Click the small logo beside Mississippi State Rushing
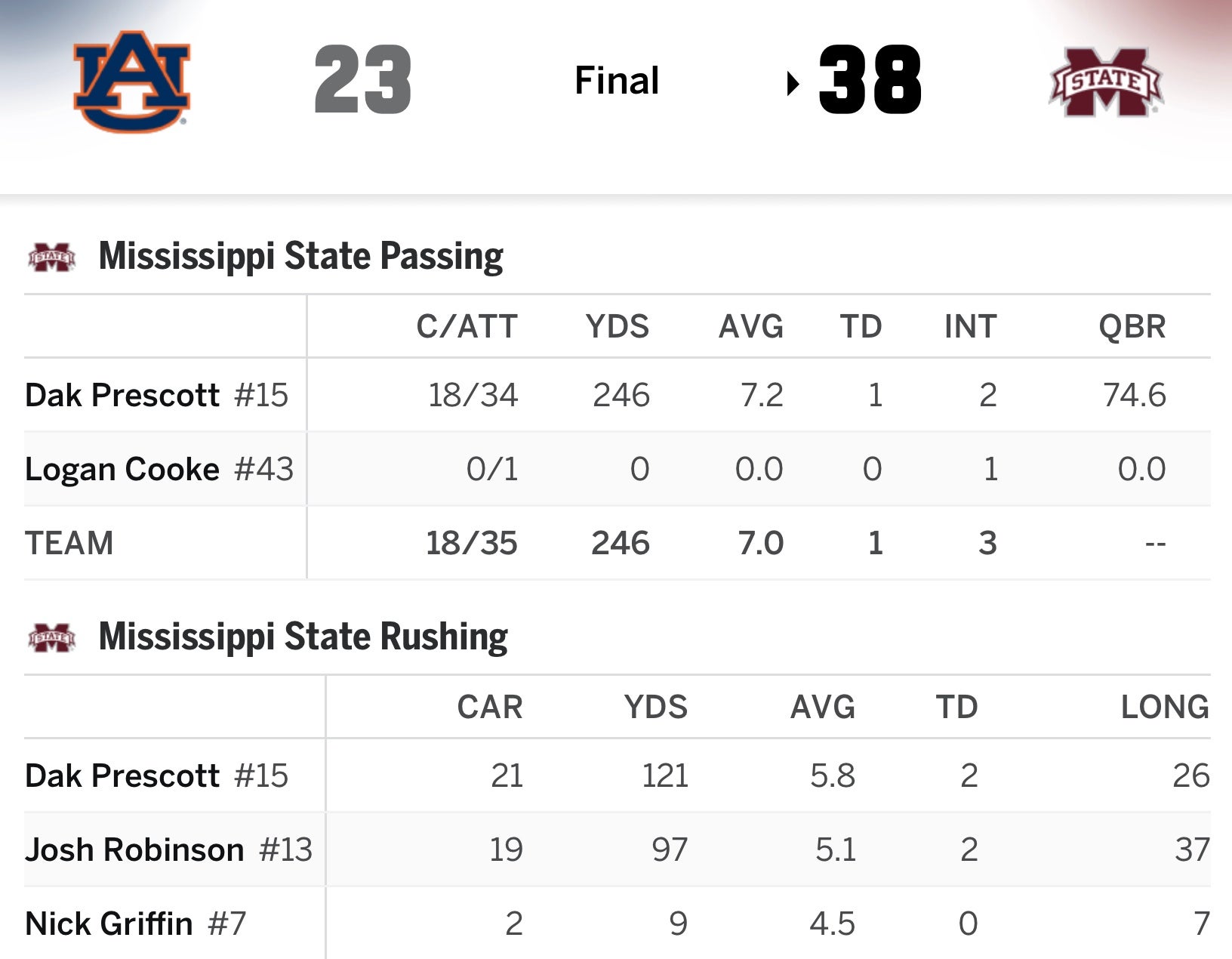The image size is (1232, 959). [51, 637]
